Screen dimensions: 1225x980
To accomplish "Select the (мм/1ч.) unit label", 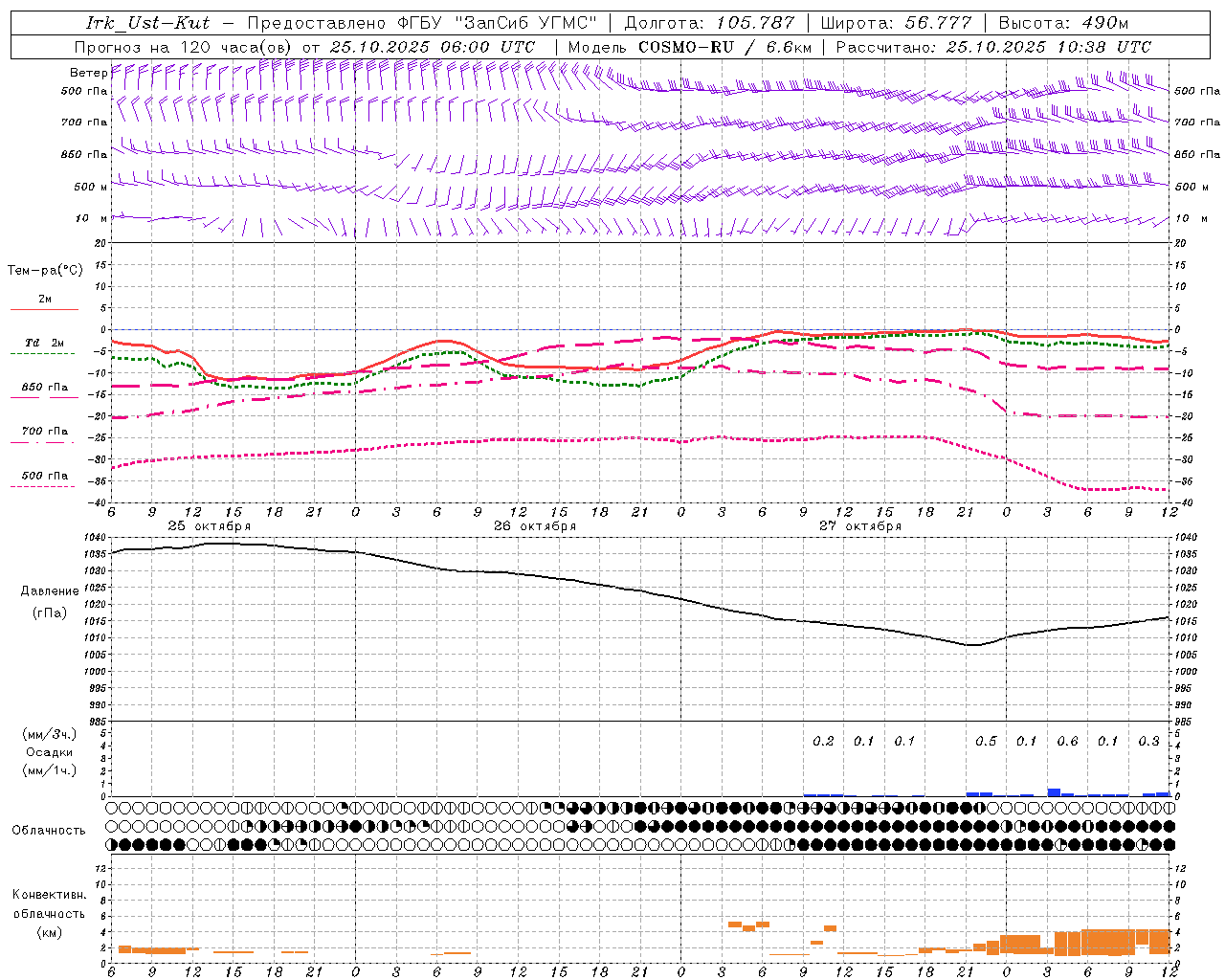I will [x=50, y=770].
